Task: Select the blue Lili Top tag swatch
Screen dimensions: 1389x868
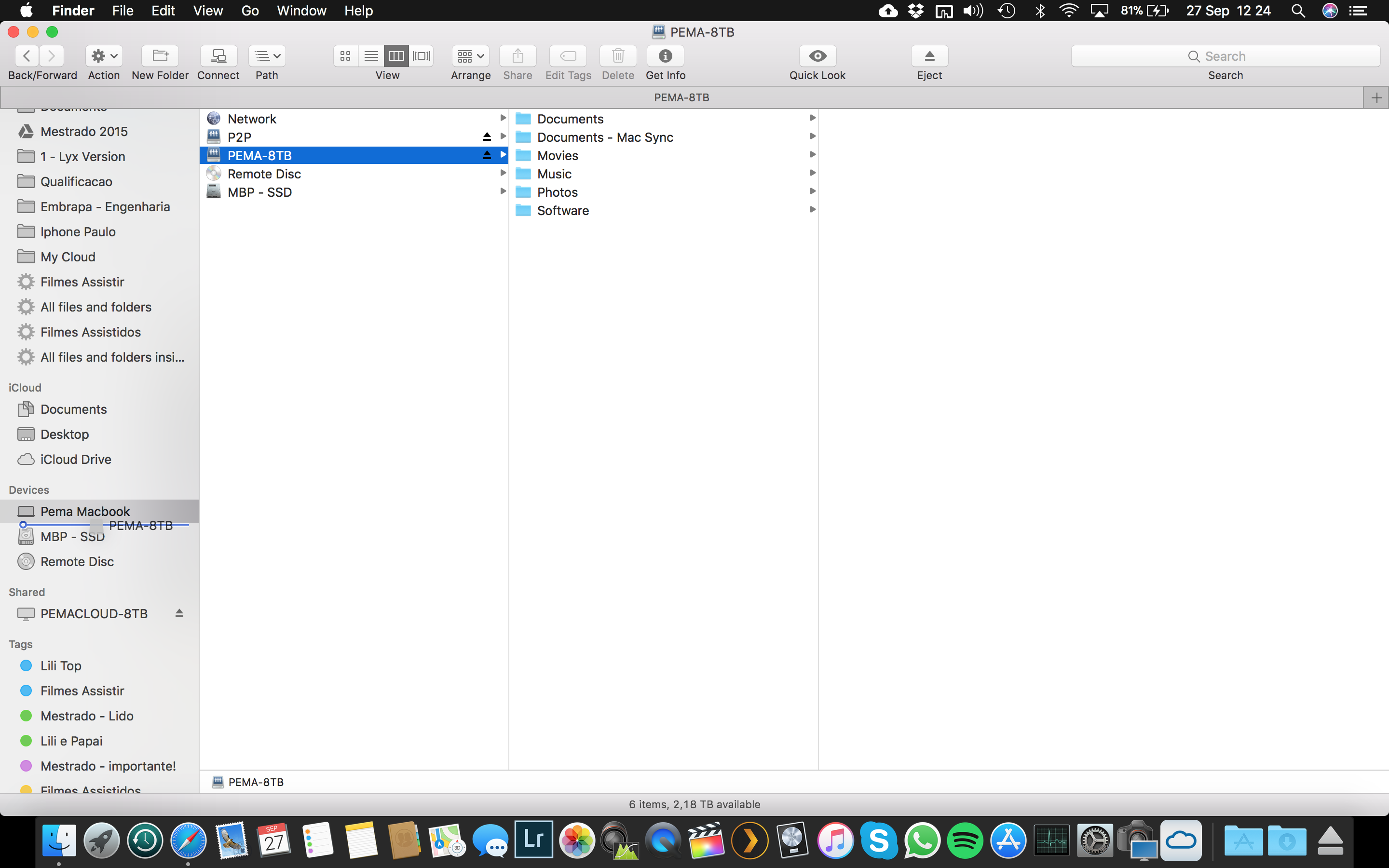Action: tap(25, 665)
